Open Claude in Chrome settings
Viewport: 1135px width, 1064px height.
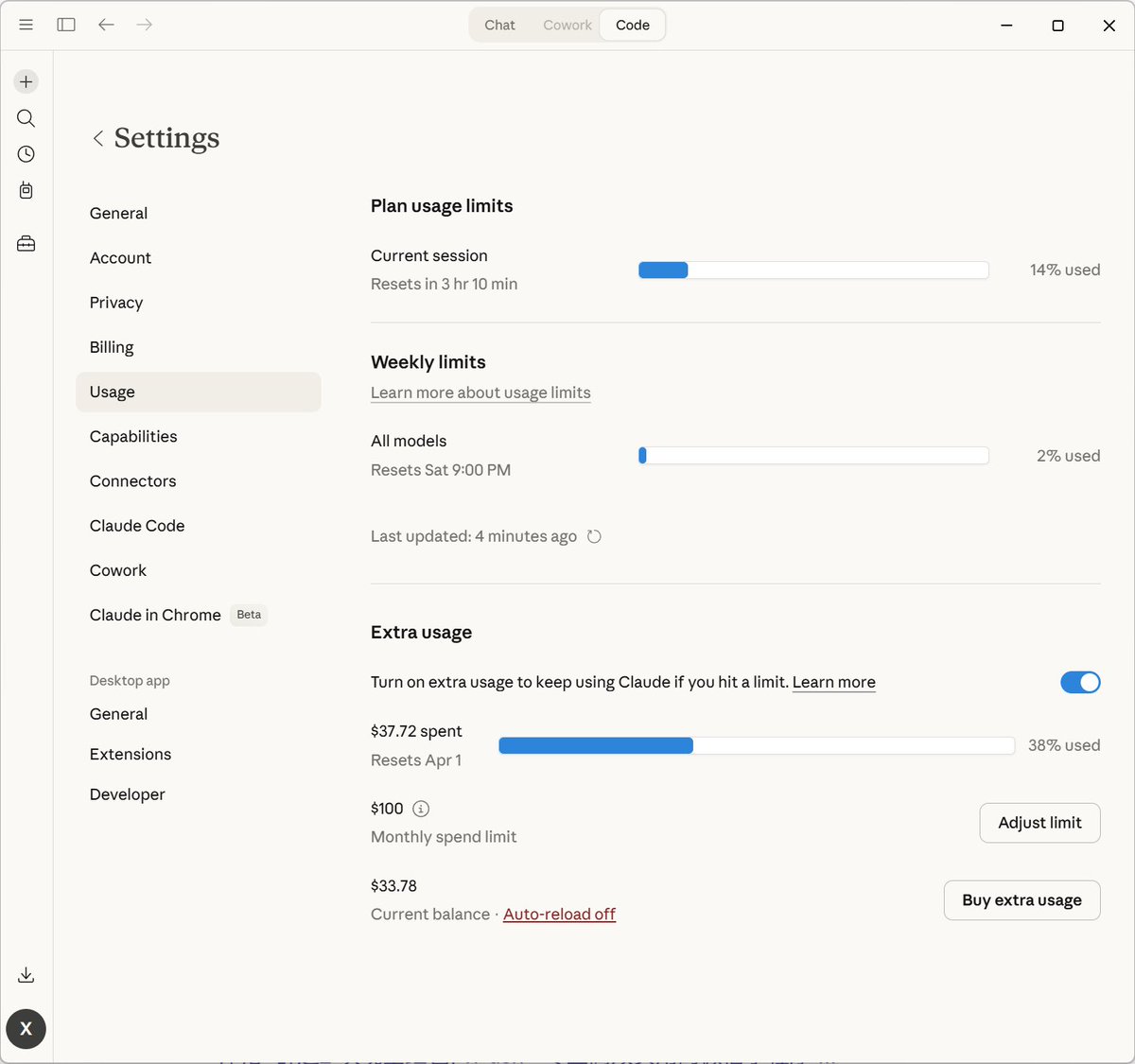(x=199, y=615)
